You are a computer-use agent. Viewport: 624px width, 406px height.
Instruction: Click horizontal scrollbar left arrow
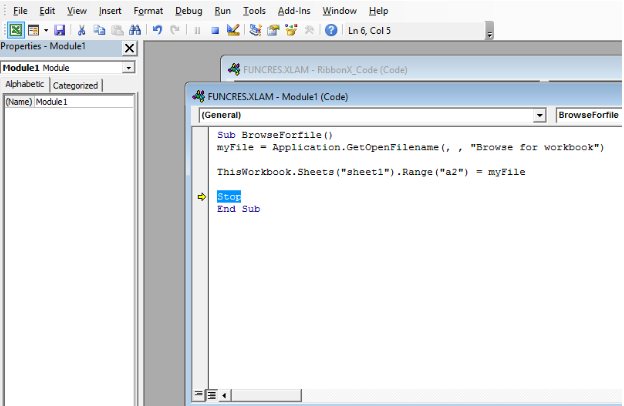pos(224,395)
